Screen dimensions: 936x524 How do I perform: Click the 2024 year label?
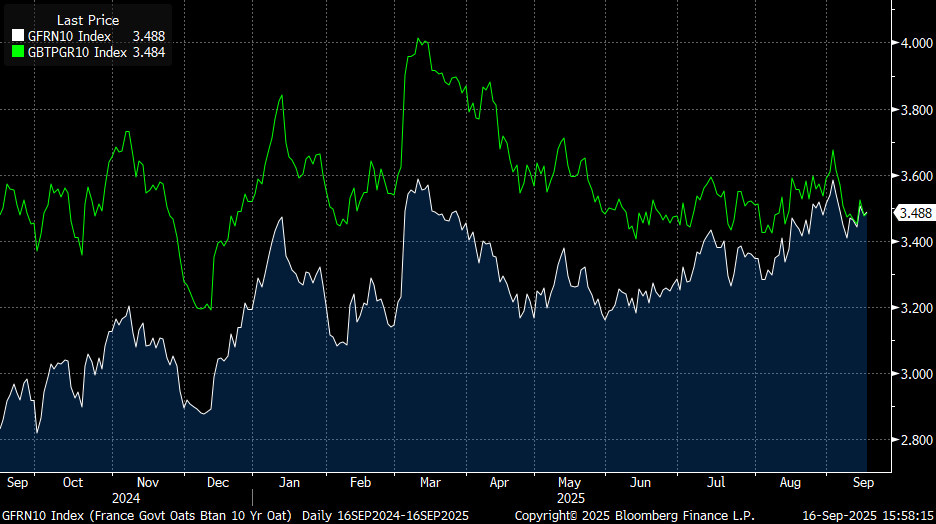coord(126,497)
